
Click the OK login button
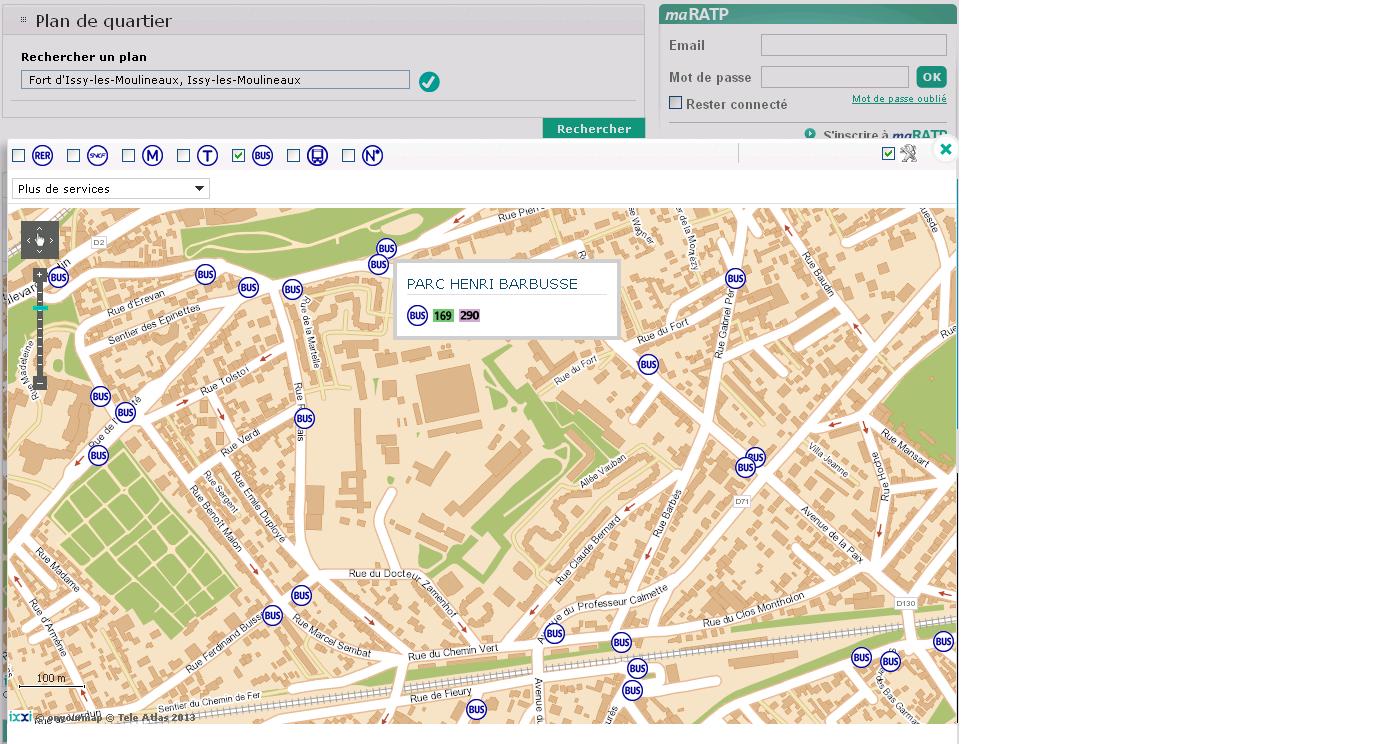tap(931, 77)
